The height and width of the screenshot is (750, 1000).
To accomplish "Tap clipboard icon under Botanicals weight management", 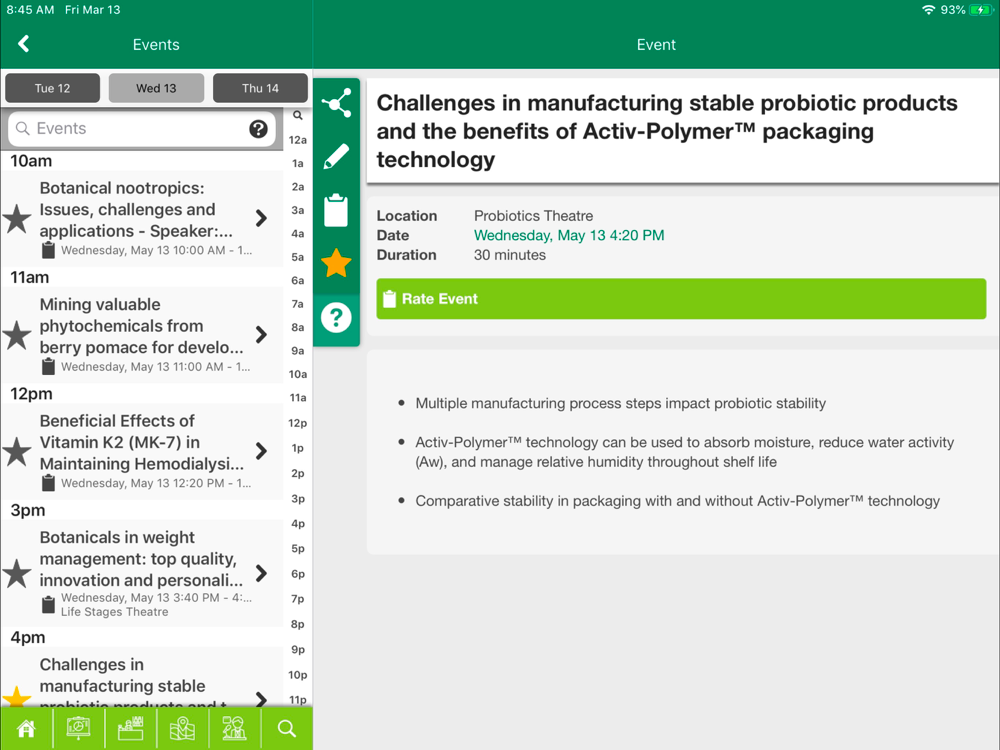I will (48, 605).
